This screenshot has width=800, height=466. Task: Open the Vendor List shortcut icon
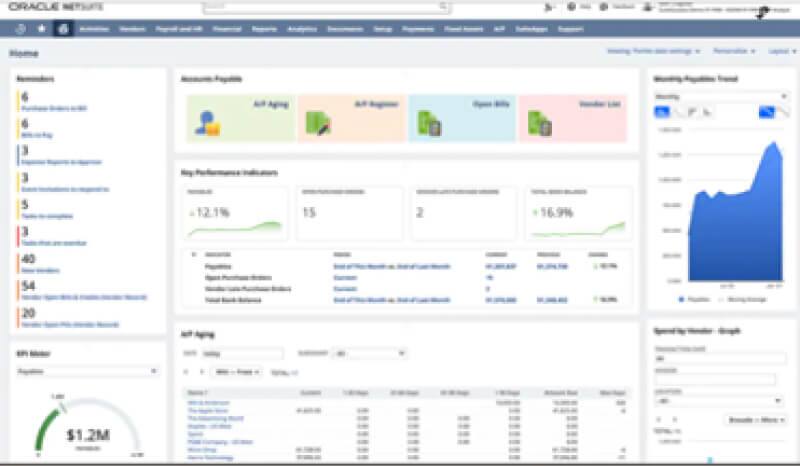click(x=539, y=124)
